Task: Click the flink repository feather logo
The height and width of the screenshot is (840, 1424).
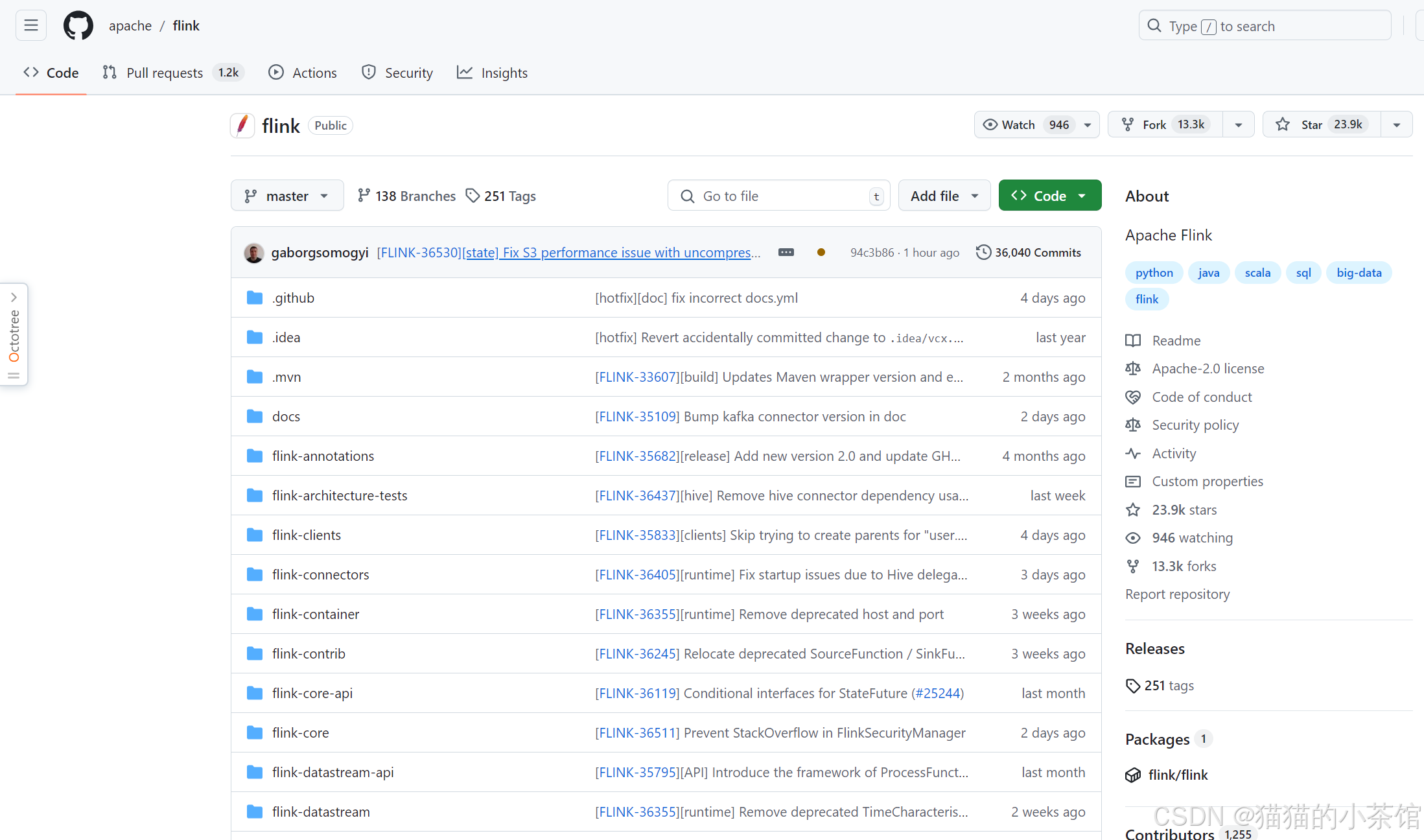Action: (x=242, y=125)
